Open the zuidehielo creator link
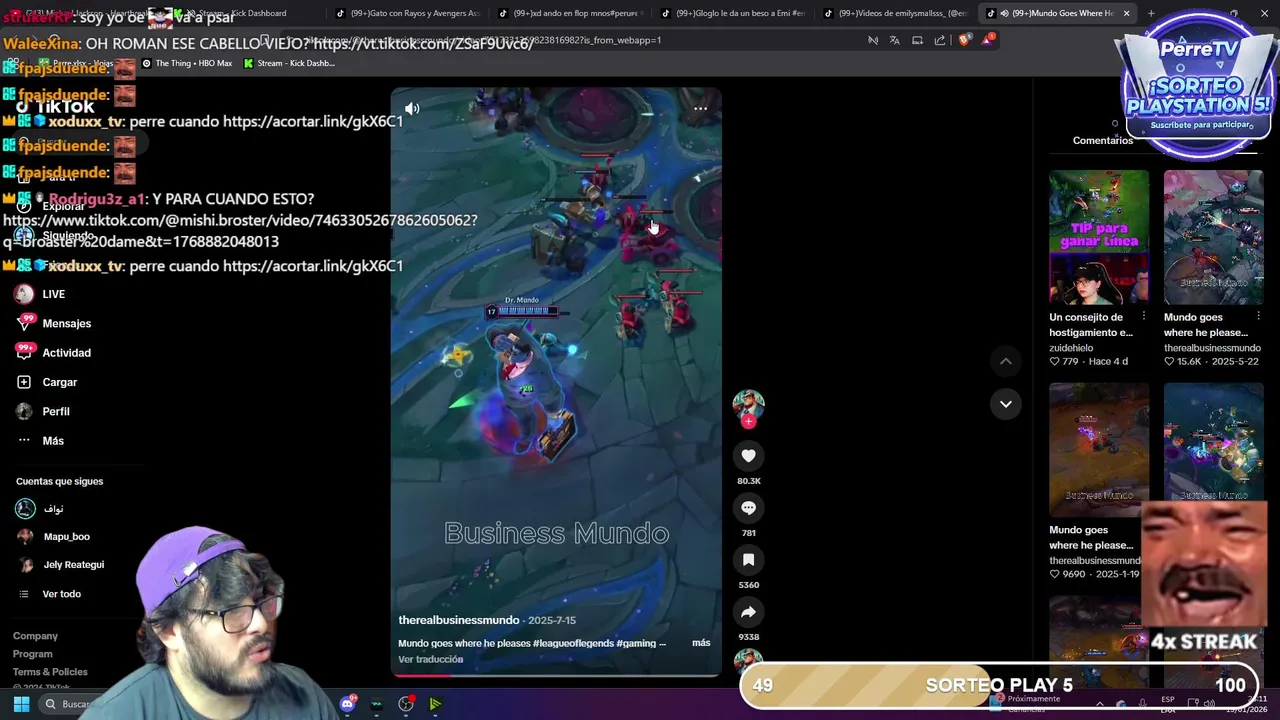This screenshot has height=720, width=1280. point(1071,348)
